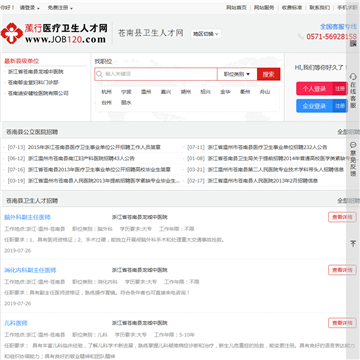The height and width of the screenshot is (360, 360).
Task: Open the 职位类别 category dropdown
Action: pyautogui.click(x=237, y=74)
